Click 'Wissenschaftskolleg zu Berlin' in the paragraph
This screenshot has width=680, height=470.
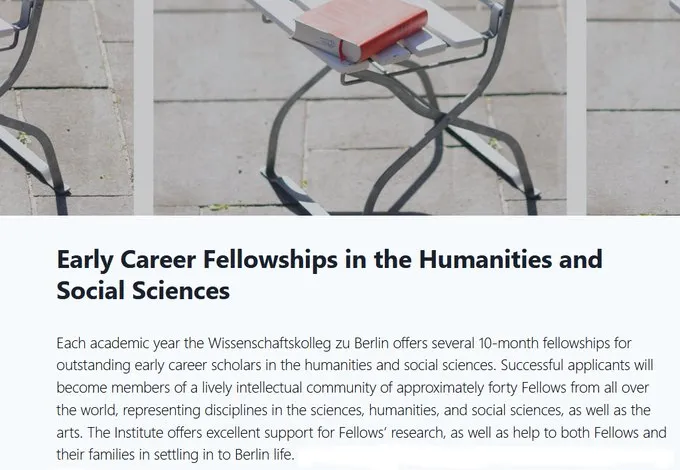click(298, 343)
